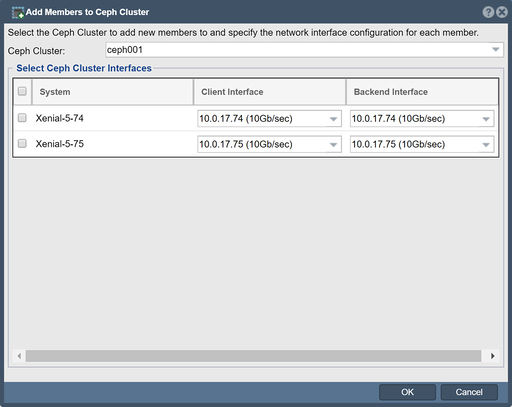Click the Add Members title bar icon
The height and width of the screenshot is (407, 512).
pyautogui.click(x=18, y=13)
